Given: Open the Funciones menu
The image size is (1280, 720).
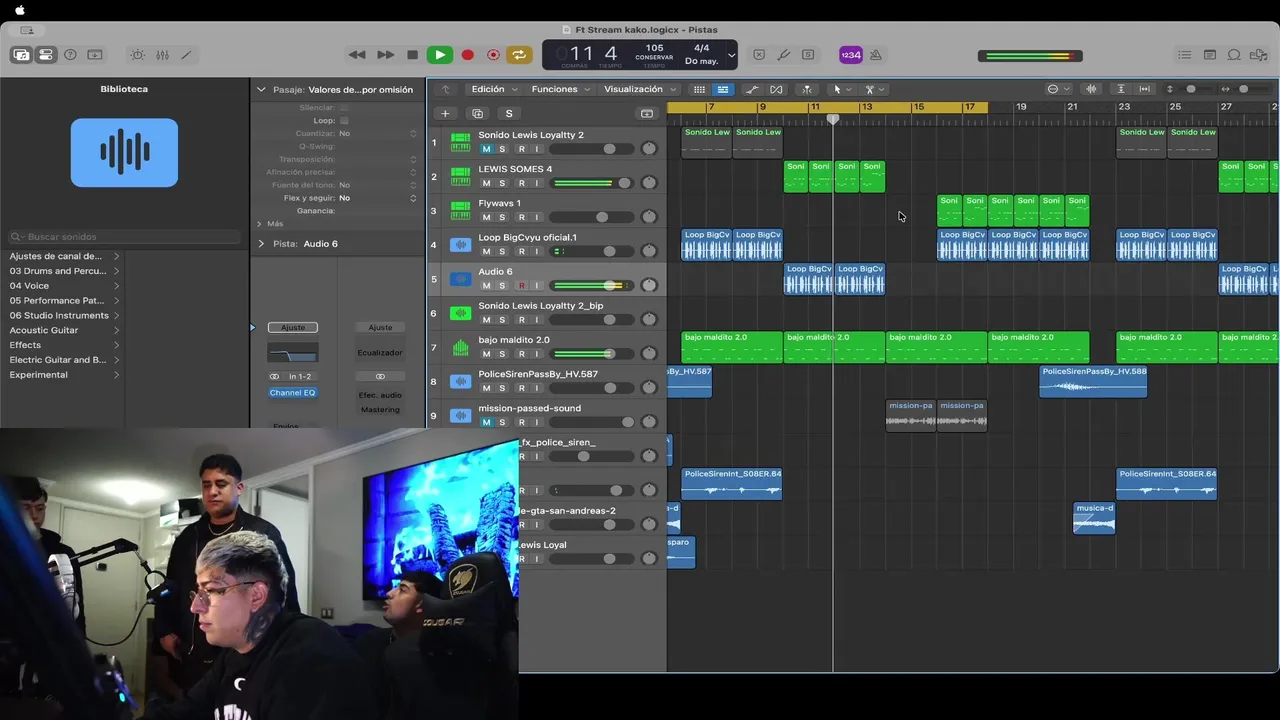Looking at the screenshot, I should click(559, 89).
